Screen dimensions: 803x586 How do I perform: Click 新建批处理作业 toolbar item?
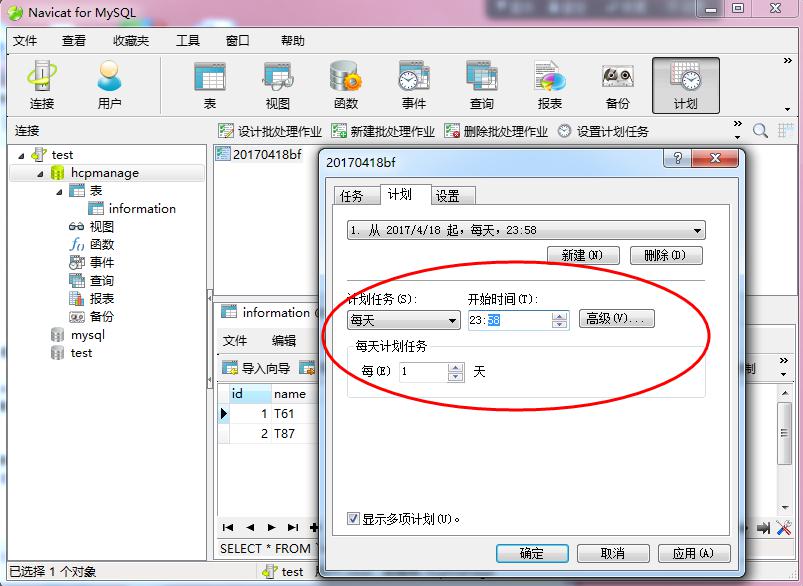point(383,131)
